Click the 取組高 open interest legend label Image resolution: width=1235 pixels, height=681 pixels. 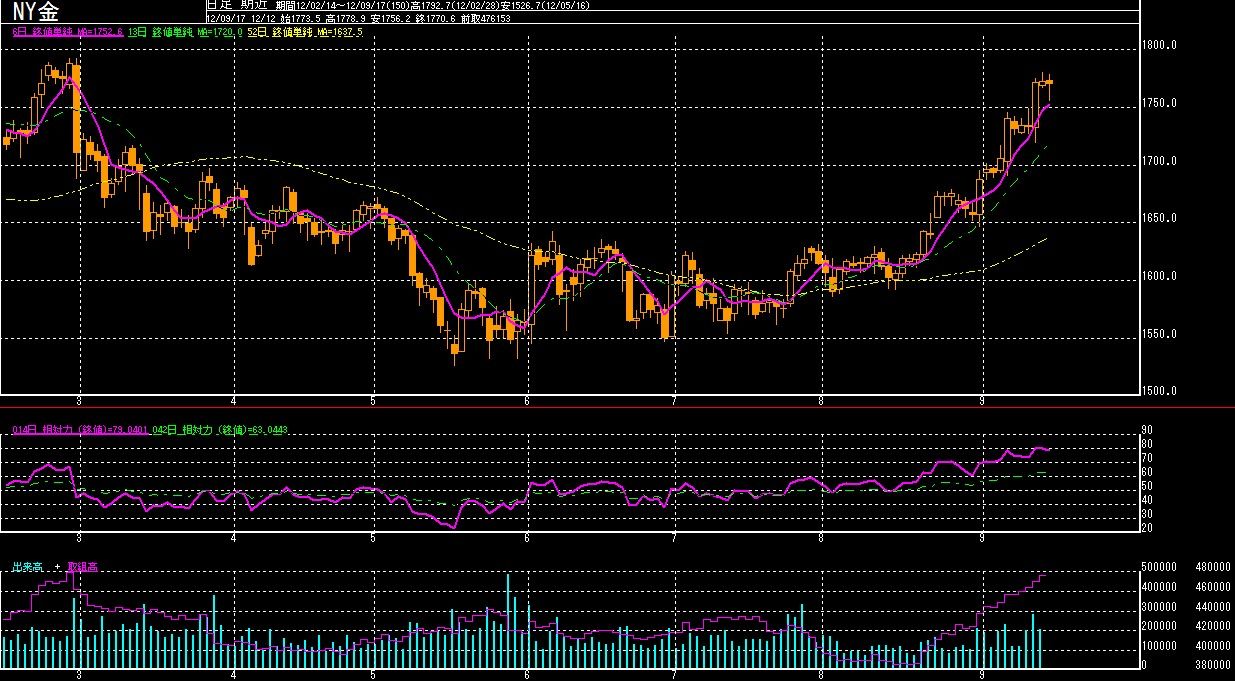[82, 567]
